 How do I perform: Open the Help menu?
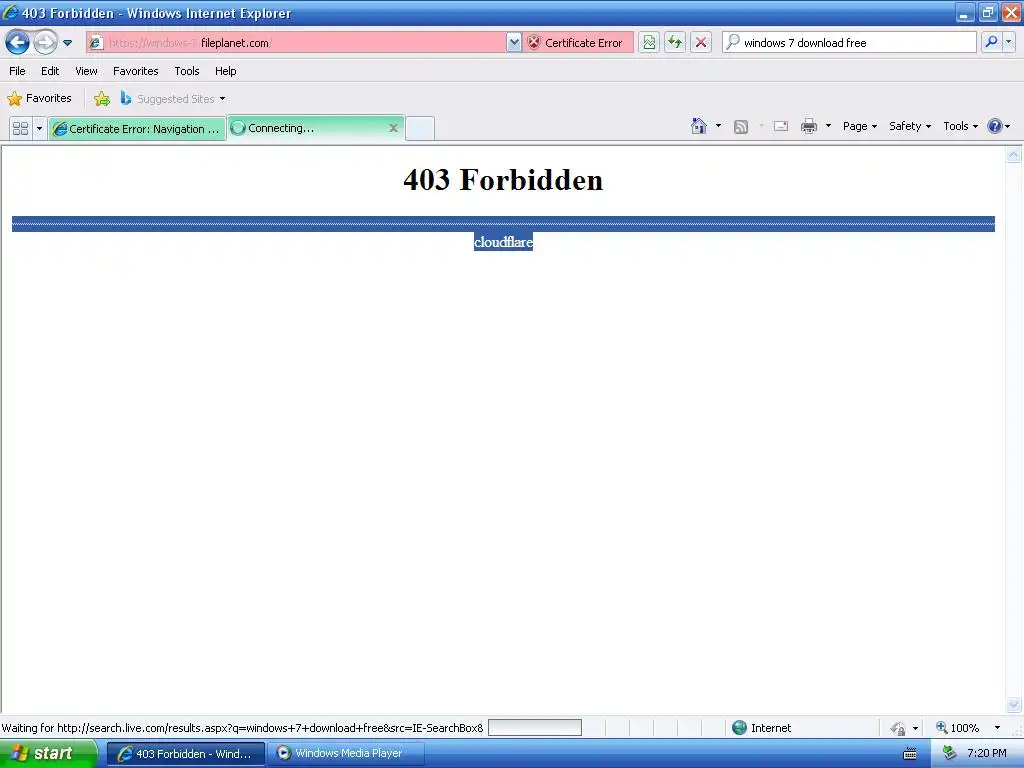pyautogui.click(x=225, y=71)
